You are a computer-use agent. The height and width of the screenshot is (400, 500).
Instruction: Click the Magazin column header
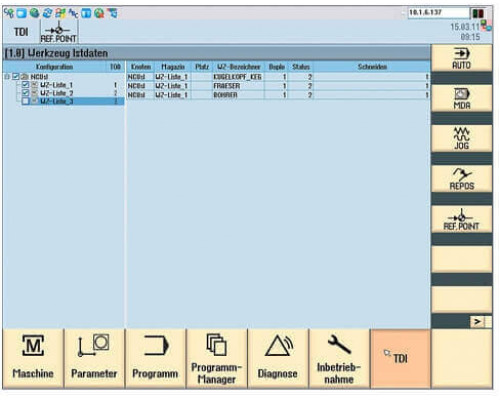[173, 67]
